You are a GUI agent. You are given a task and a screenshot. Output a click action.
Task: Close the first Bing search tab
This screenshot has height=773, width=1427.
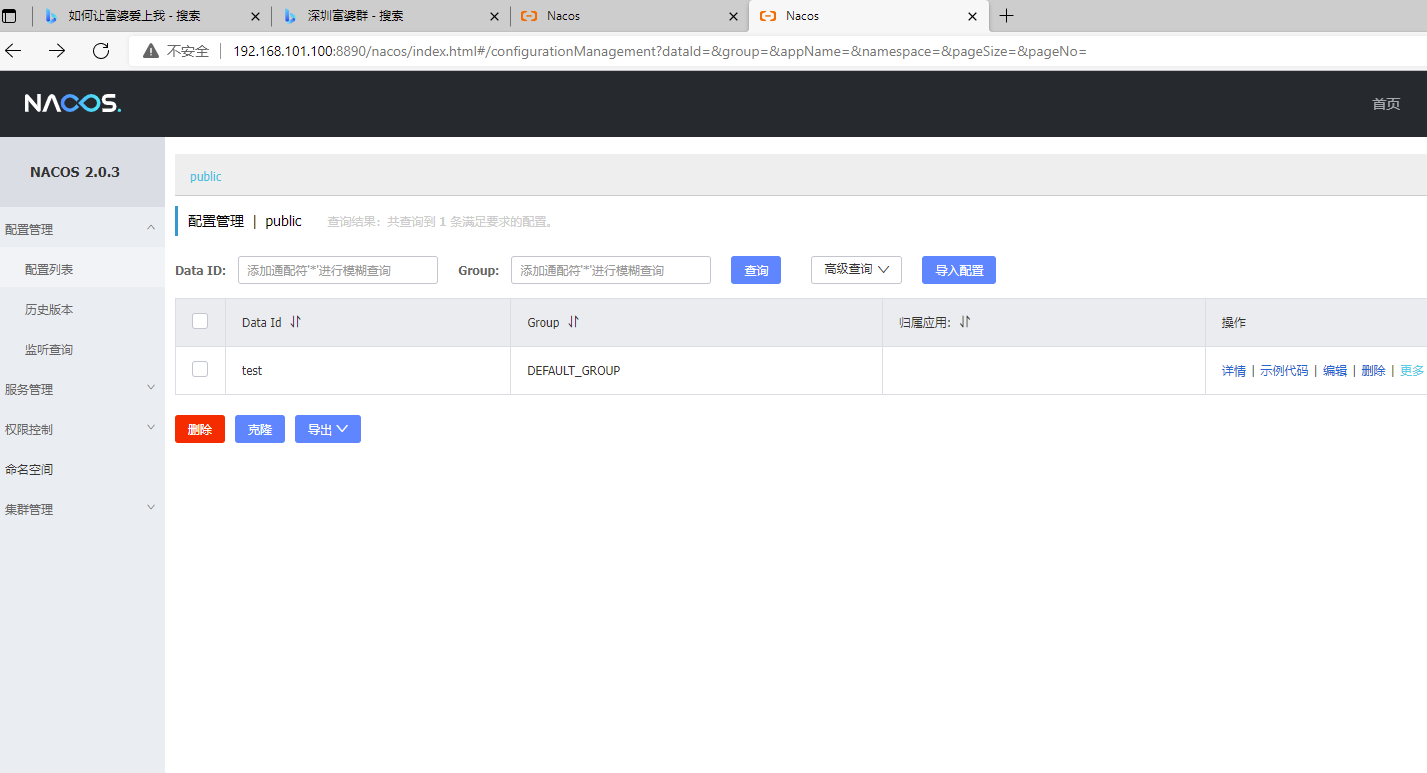[x=255, y=16]
